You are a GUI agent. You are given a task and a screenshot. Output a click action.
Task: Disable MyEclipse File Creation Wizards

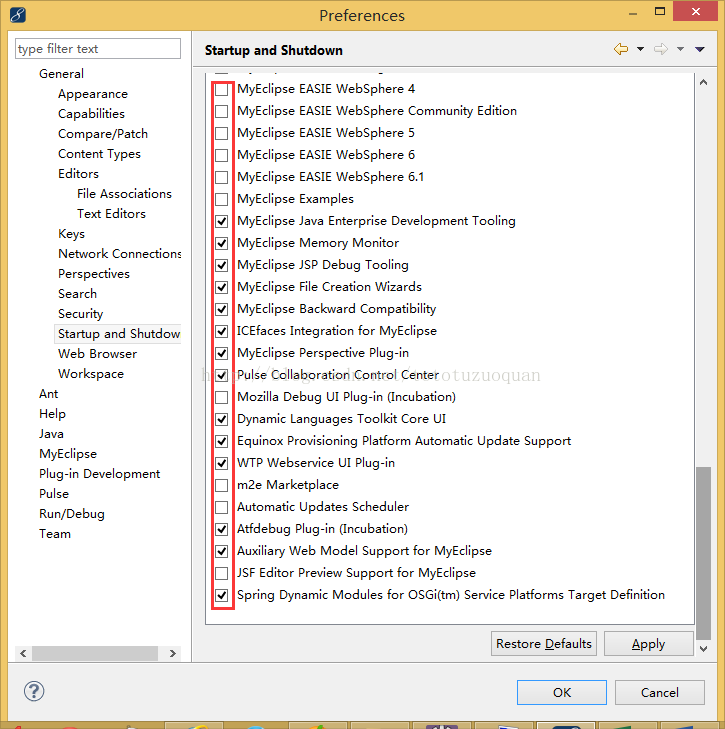[x=222, y=287]
